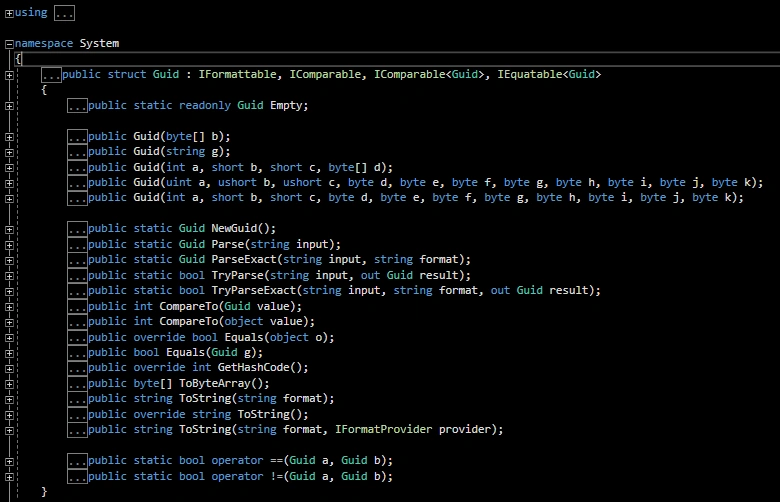Collapse the namespace System block minus icon
780x502 pixels.
[x=9, y=44]
